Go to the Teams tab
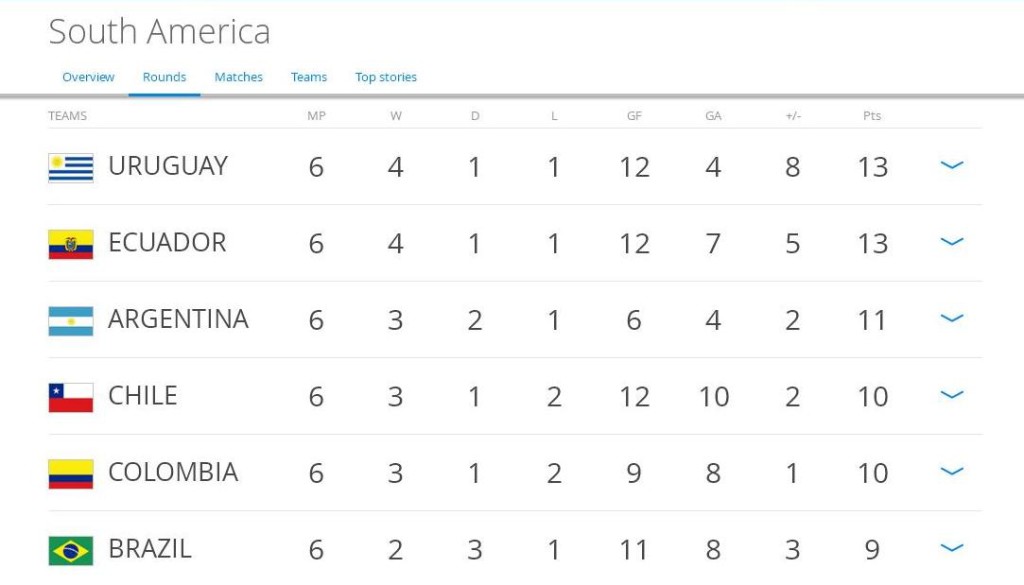Screen dimensions: 1024x585 click(x=309, y=77)
